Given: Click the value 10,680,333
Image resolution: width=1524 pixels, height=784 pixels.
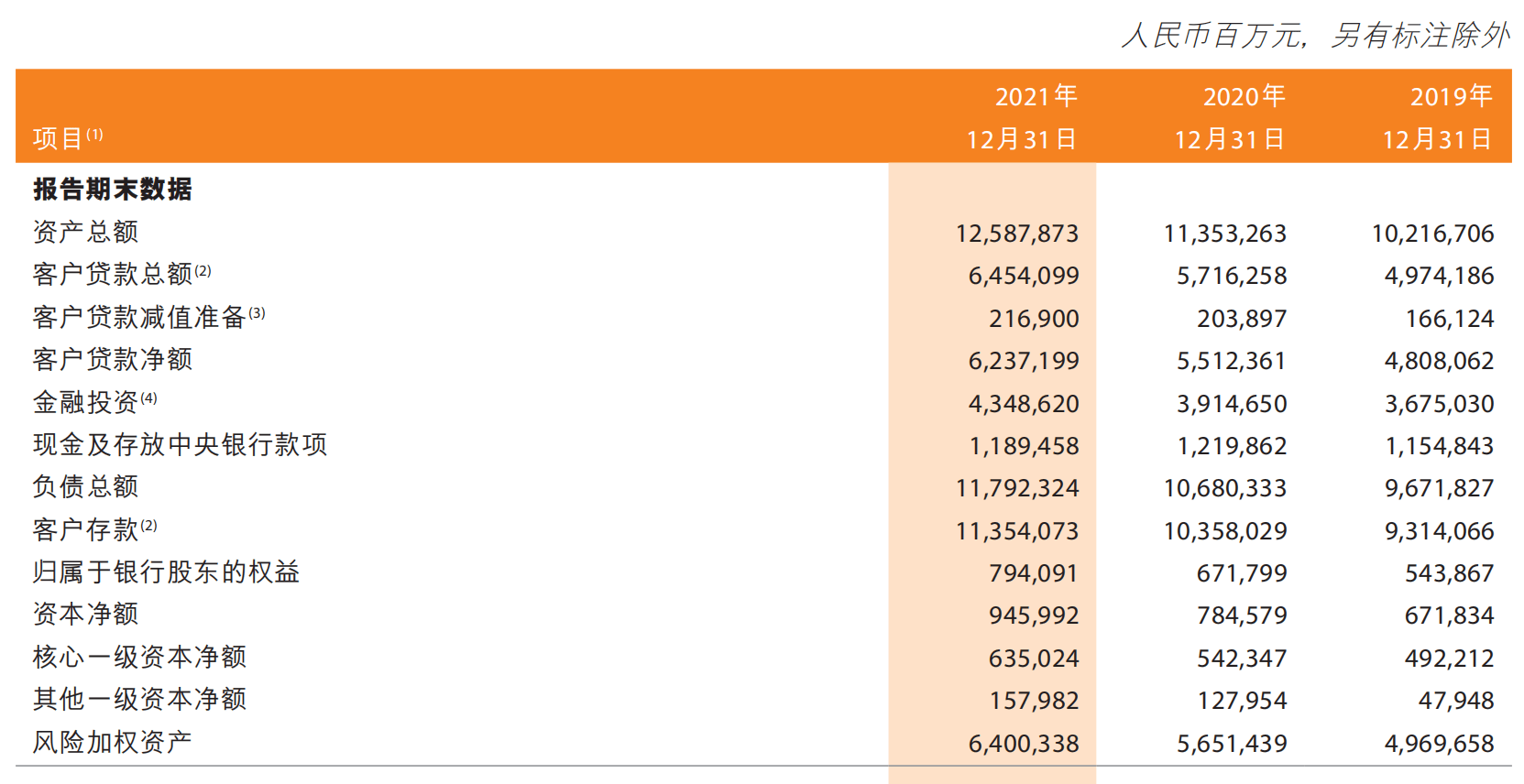Looking at the screenshot, I should tap(1225, 488).
